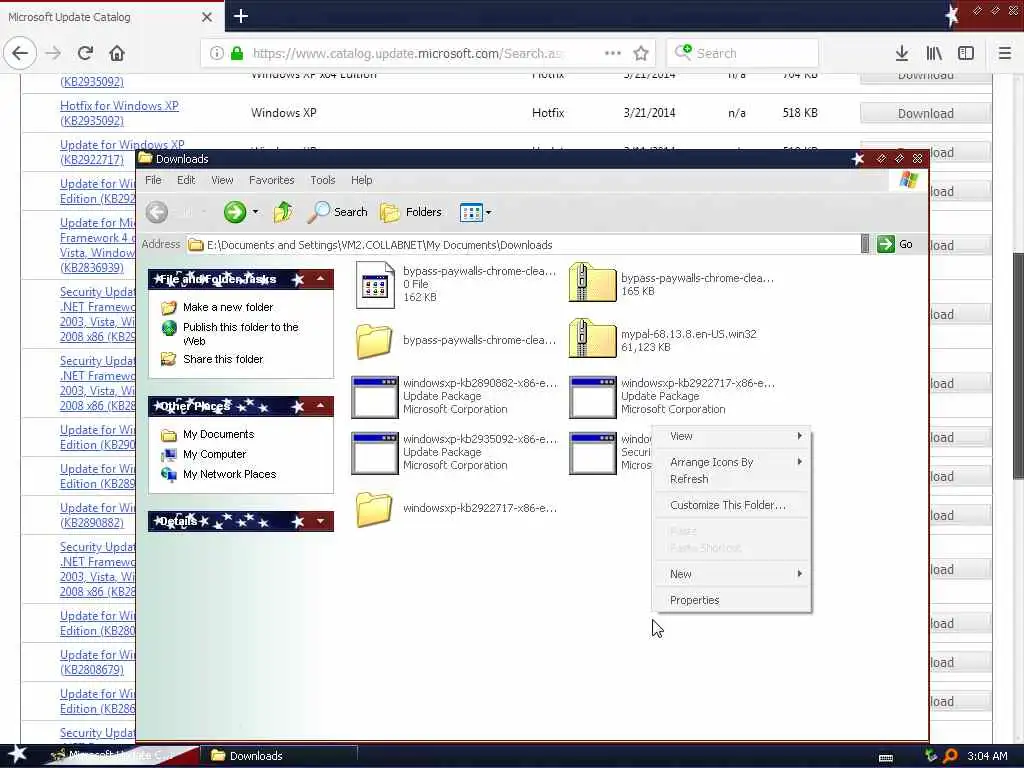Open the File menu in Downloads window
The image size is (1024, 768).
coord(153,180)
